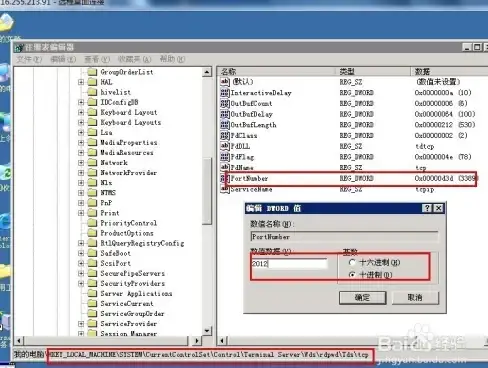
Task: Click the (默认) string value icon
Action: point(225,82)
